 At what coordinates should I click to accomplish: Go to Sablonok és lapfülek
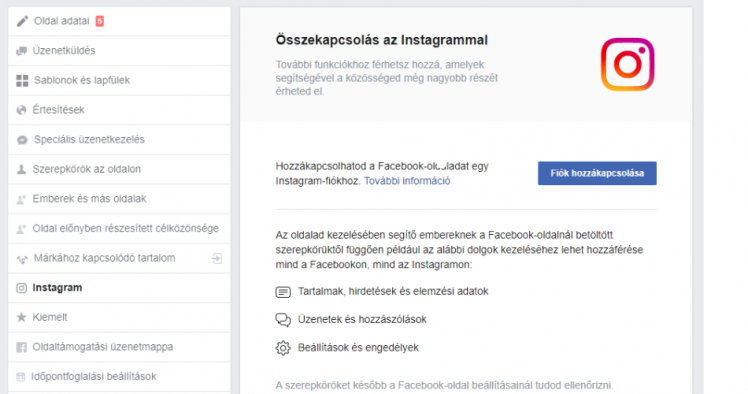(x=119, y=80)
